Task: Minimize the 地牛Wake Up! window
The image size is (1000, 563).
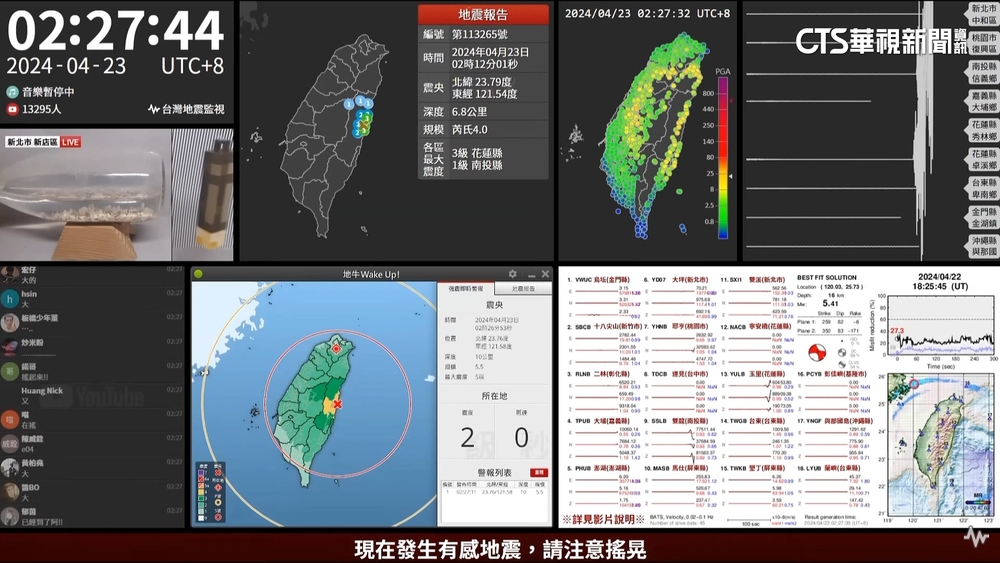Action: [530, 274]
